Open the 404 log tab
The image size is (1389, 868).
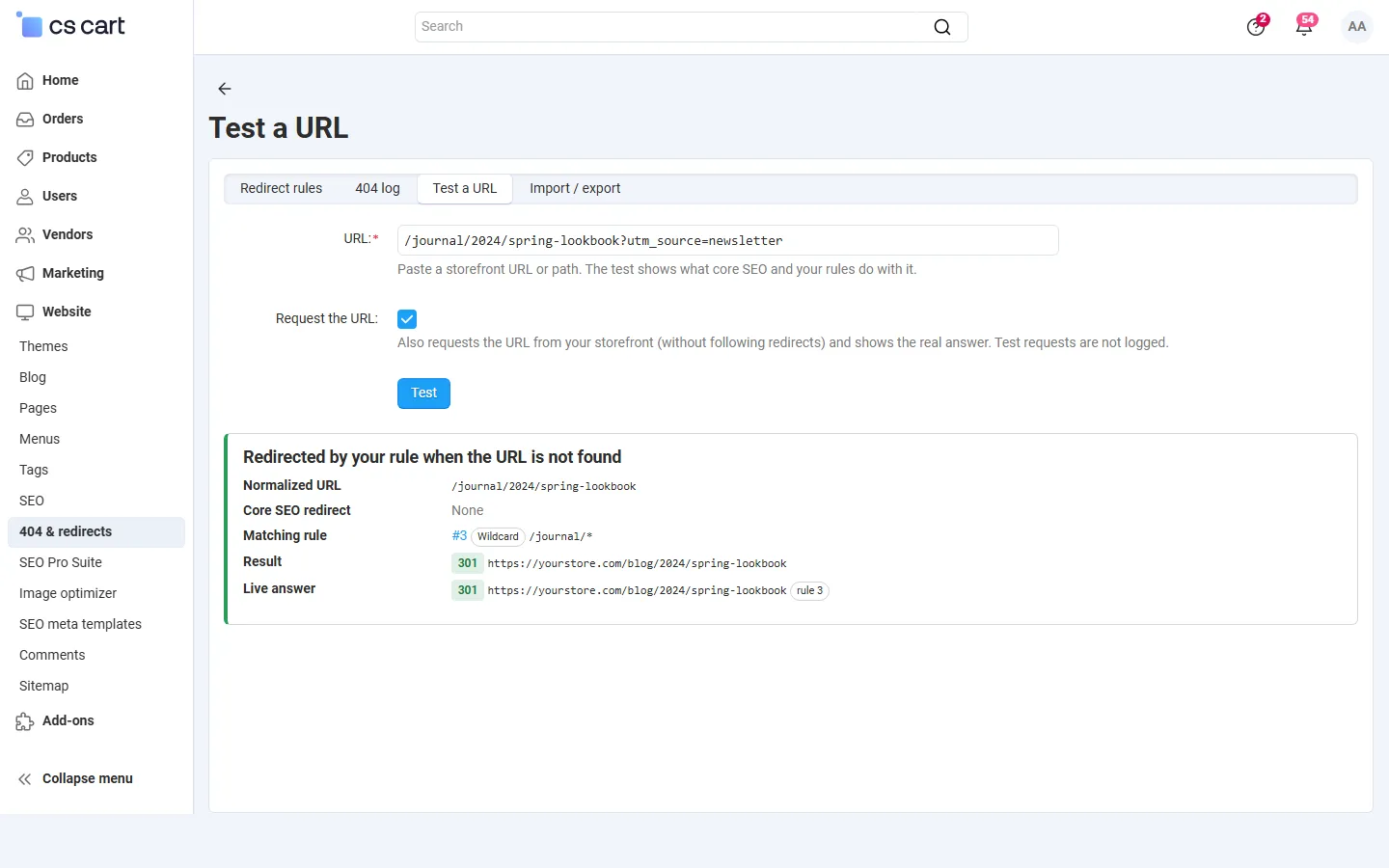(377, 189)
